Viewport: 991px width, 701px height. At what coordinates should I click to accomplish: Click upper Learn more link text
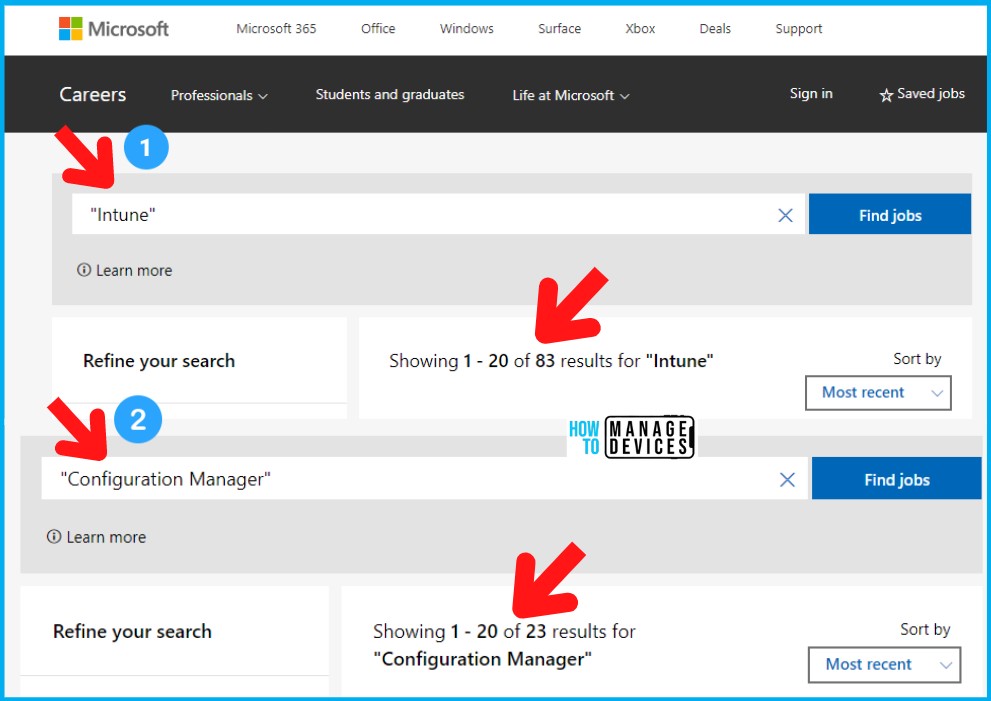134,271
